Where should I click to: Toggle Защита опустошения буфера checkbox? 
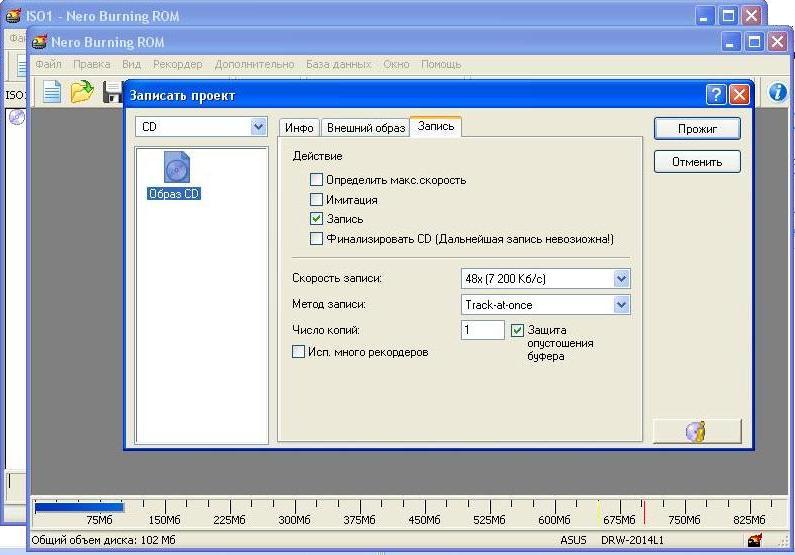(517, 330)
